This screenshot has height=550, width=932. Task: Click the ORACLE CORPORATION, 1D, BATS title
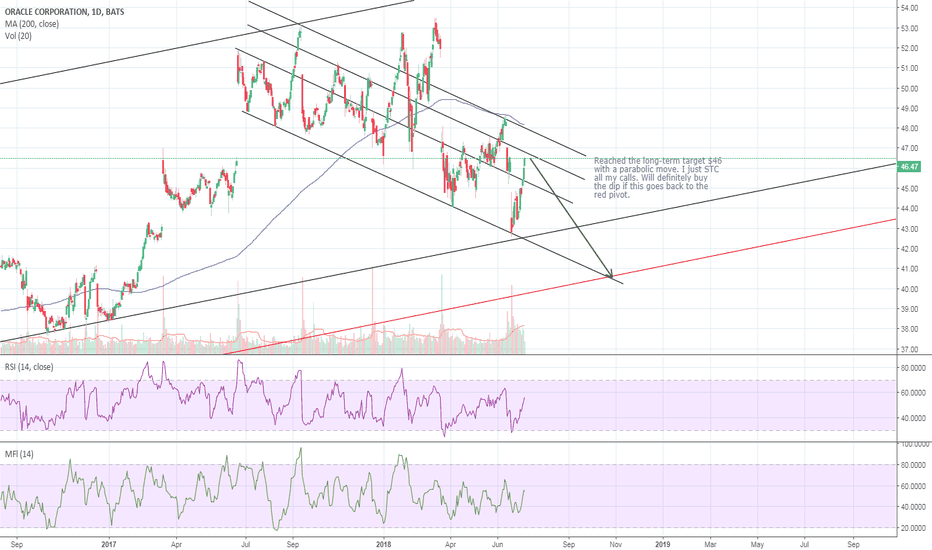(64, 11)
